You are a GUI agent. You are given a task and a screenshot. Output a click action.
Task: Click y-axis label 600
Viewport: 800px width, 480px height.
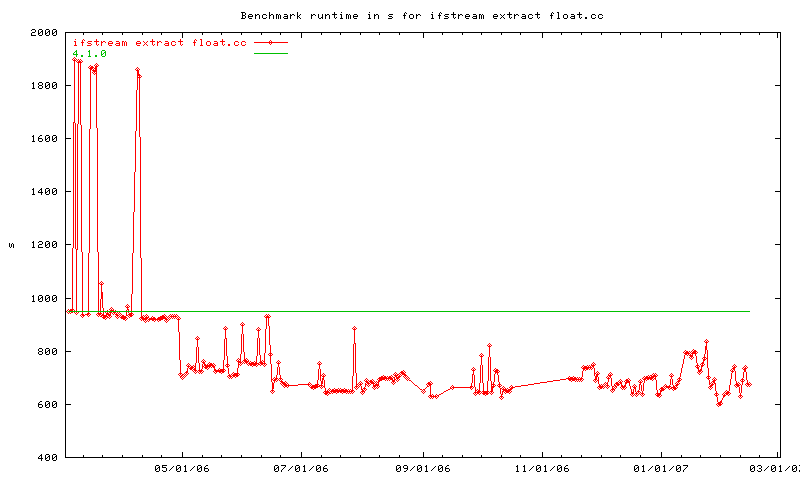coord(48,405)
